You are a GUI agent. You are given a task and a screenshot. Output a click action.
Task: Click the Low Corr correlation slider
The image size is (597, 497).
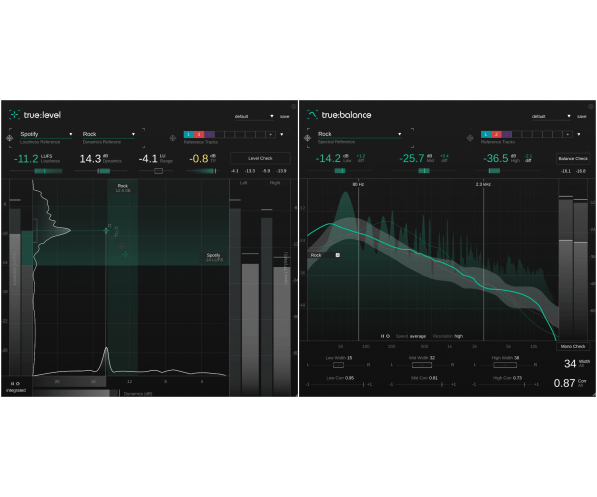338,385
